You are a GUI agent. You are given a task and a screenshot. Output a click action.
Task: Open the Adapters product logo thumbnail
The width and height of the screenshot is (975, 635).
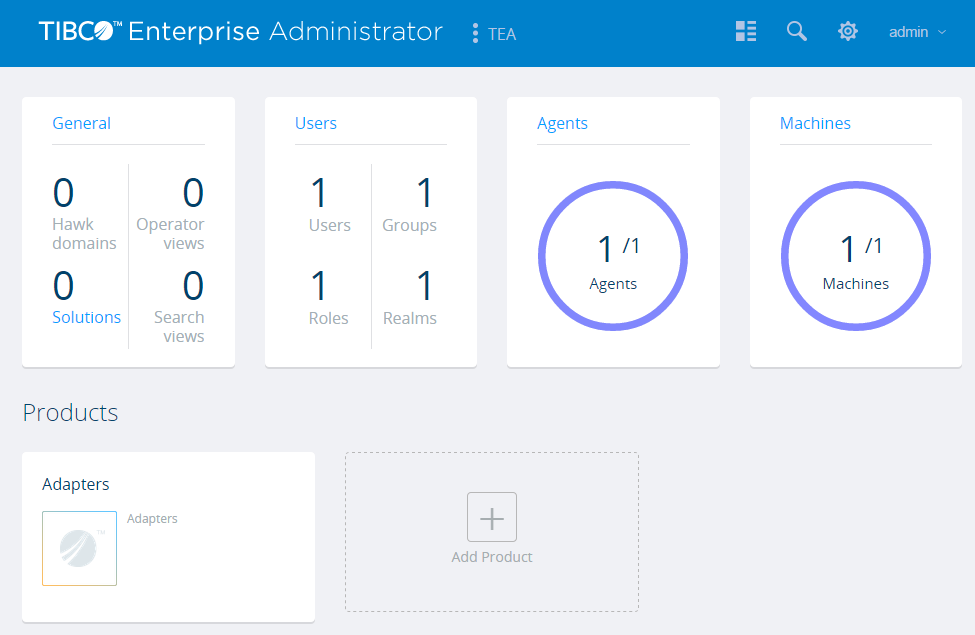coord(79,548)
